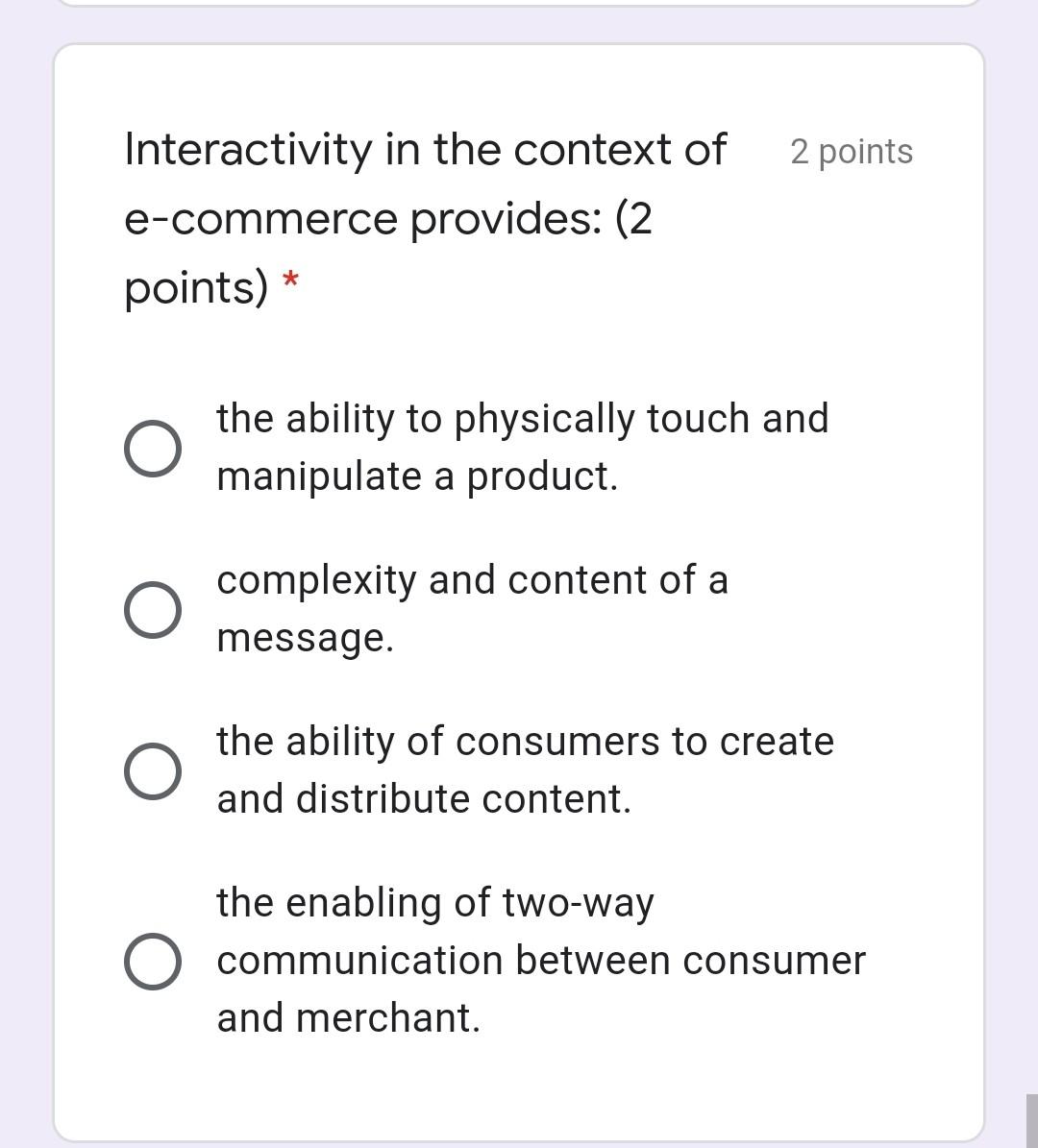This screenshot has width=1038, height=1148.
Task: Click the '2 points' label
Action: tap(852, 151)
